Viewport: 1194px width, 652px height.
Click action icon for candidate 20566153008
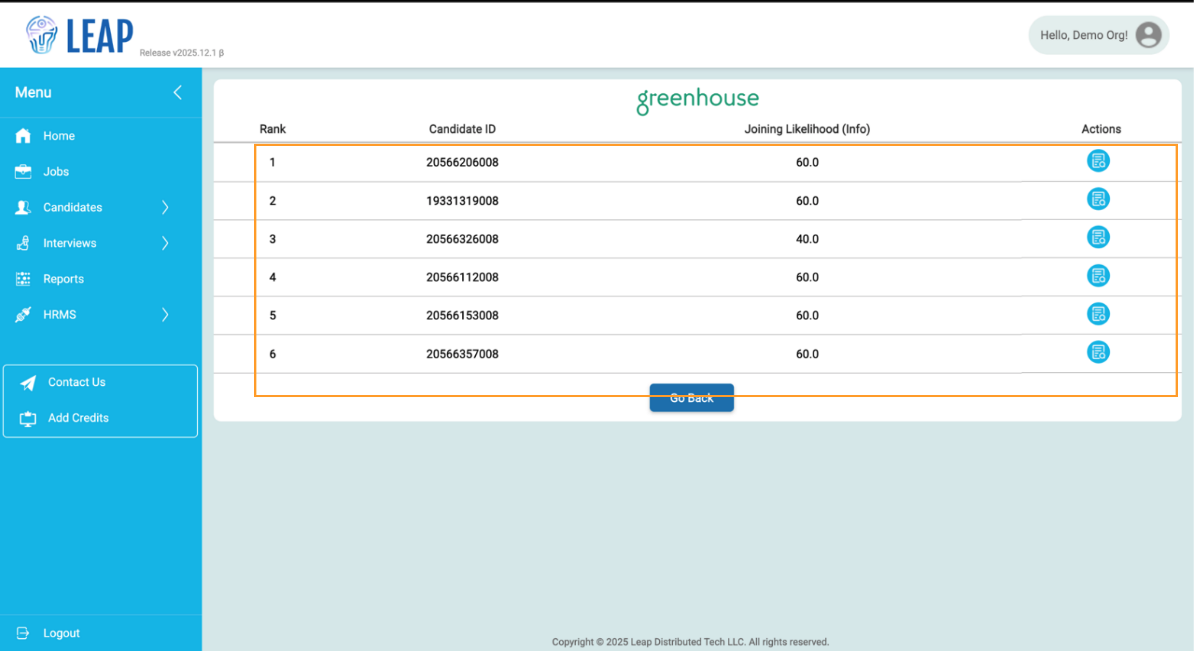tap(1098, 314)
